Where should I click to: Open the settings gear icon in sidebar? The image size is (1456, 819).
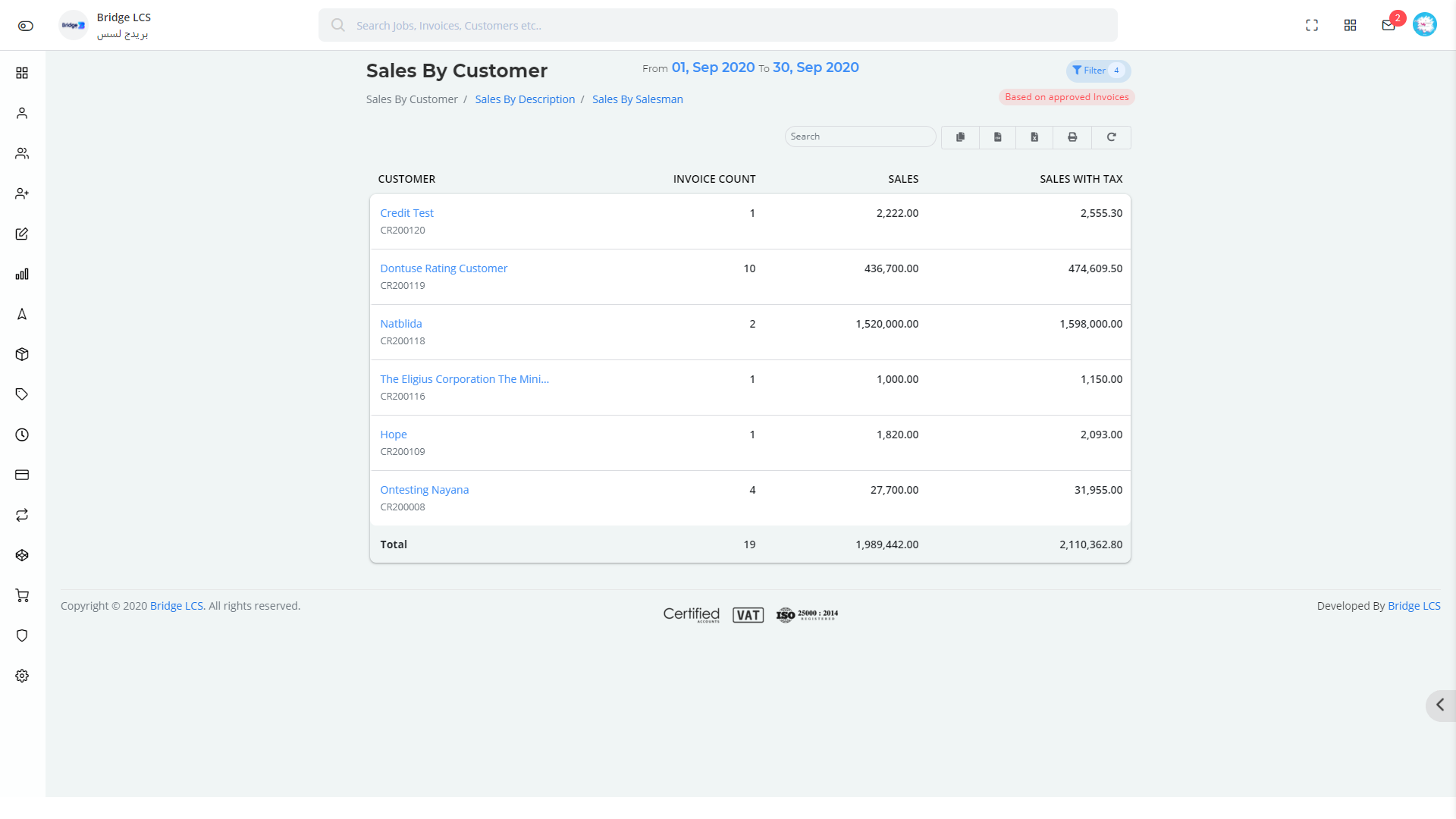coord(22,676)
